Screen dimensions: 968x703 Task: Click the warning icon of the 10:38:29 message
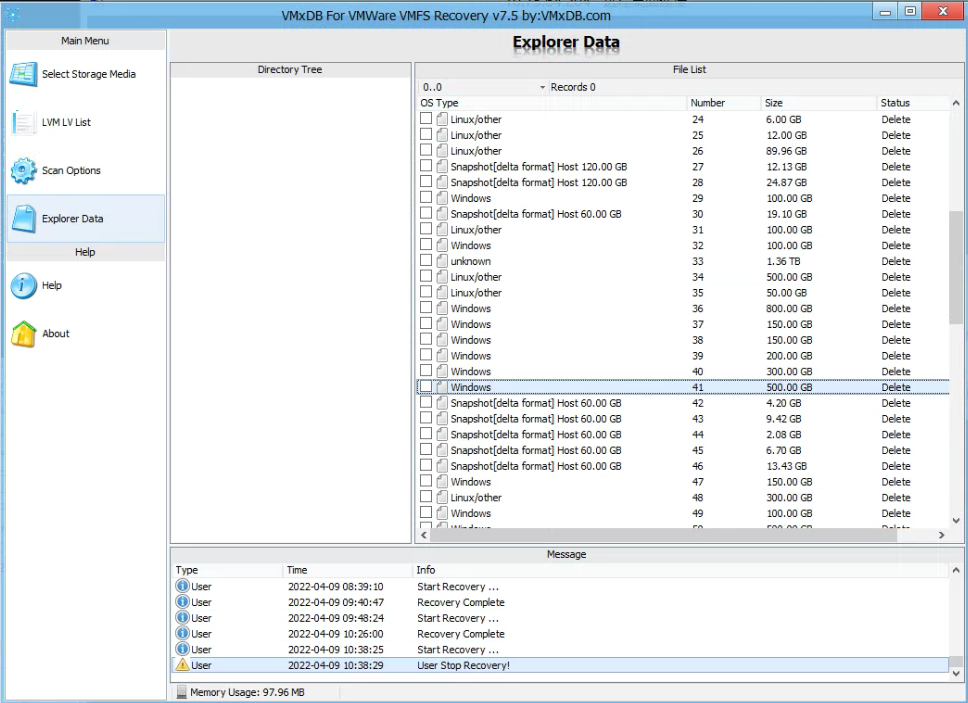click(x=182, y=665)
